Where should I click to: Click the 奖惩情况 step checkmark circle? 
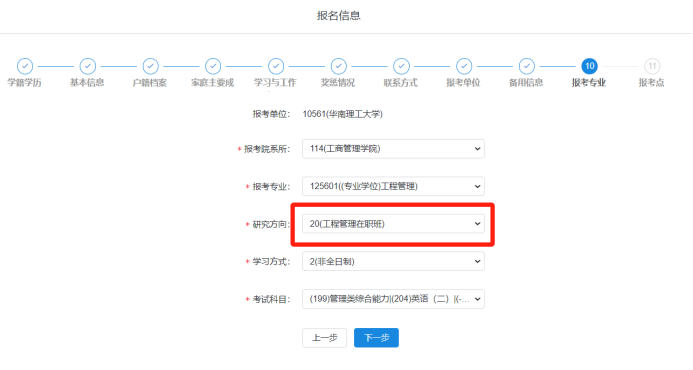tap(339, 66)
